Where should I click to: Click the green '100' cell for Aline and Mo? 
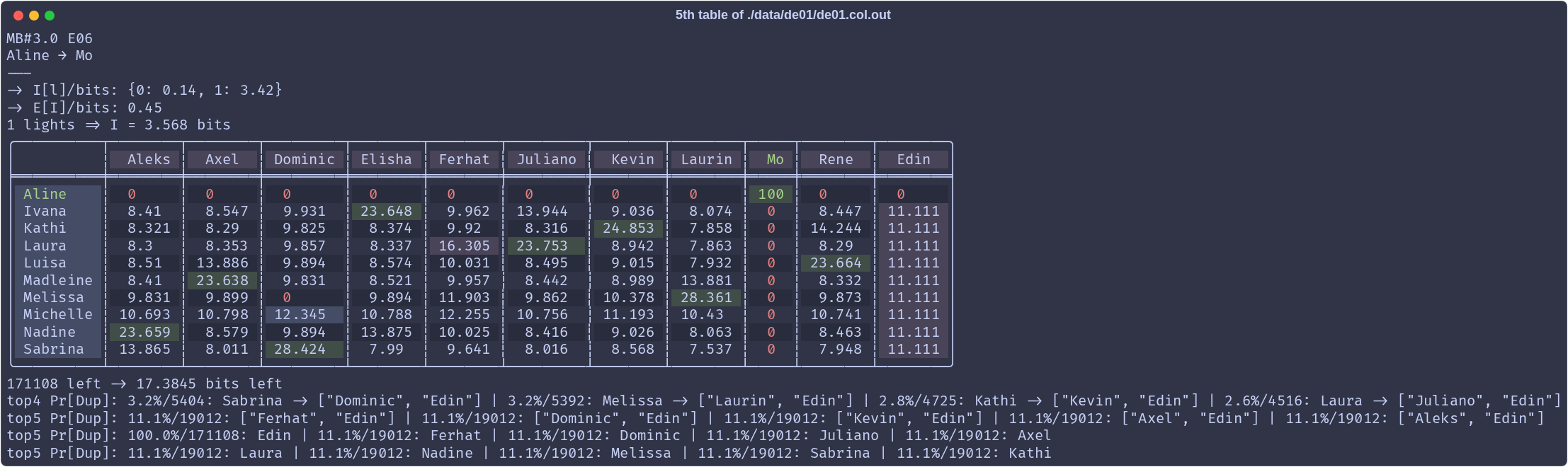[x=771, y=194]
